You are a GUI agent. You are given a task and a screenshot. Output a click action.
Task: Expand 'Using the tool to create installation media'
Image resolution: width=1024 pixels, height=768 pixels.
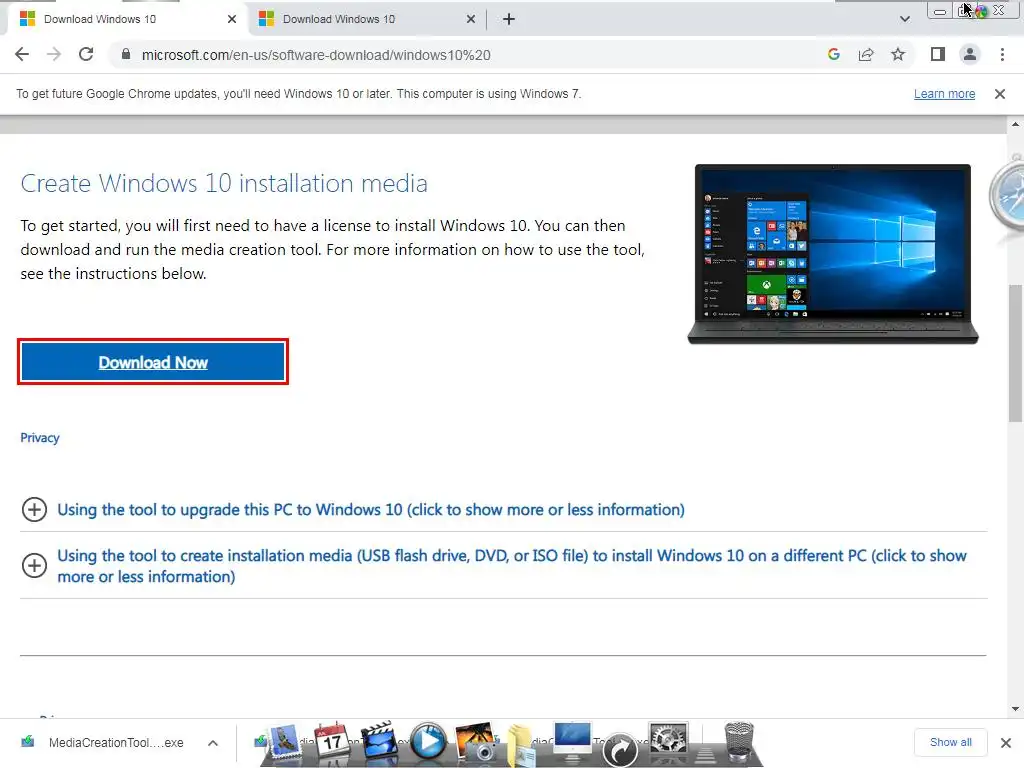tap(35, 566)
